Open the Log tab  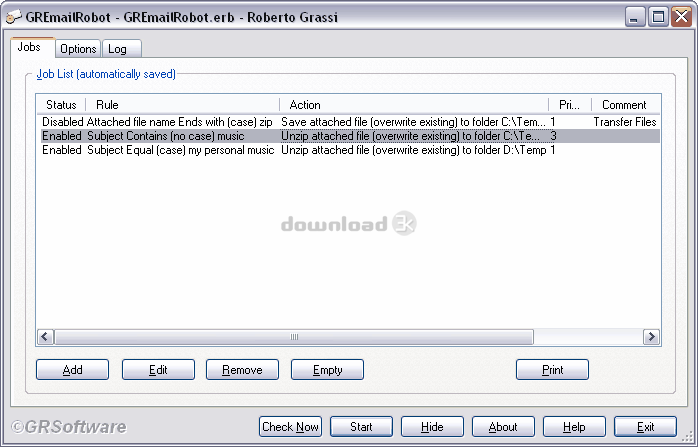[122, 49]
